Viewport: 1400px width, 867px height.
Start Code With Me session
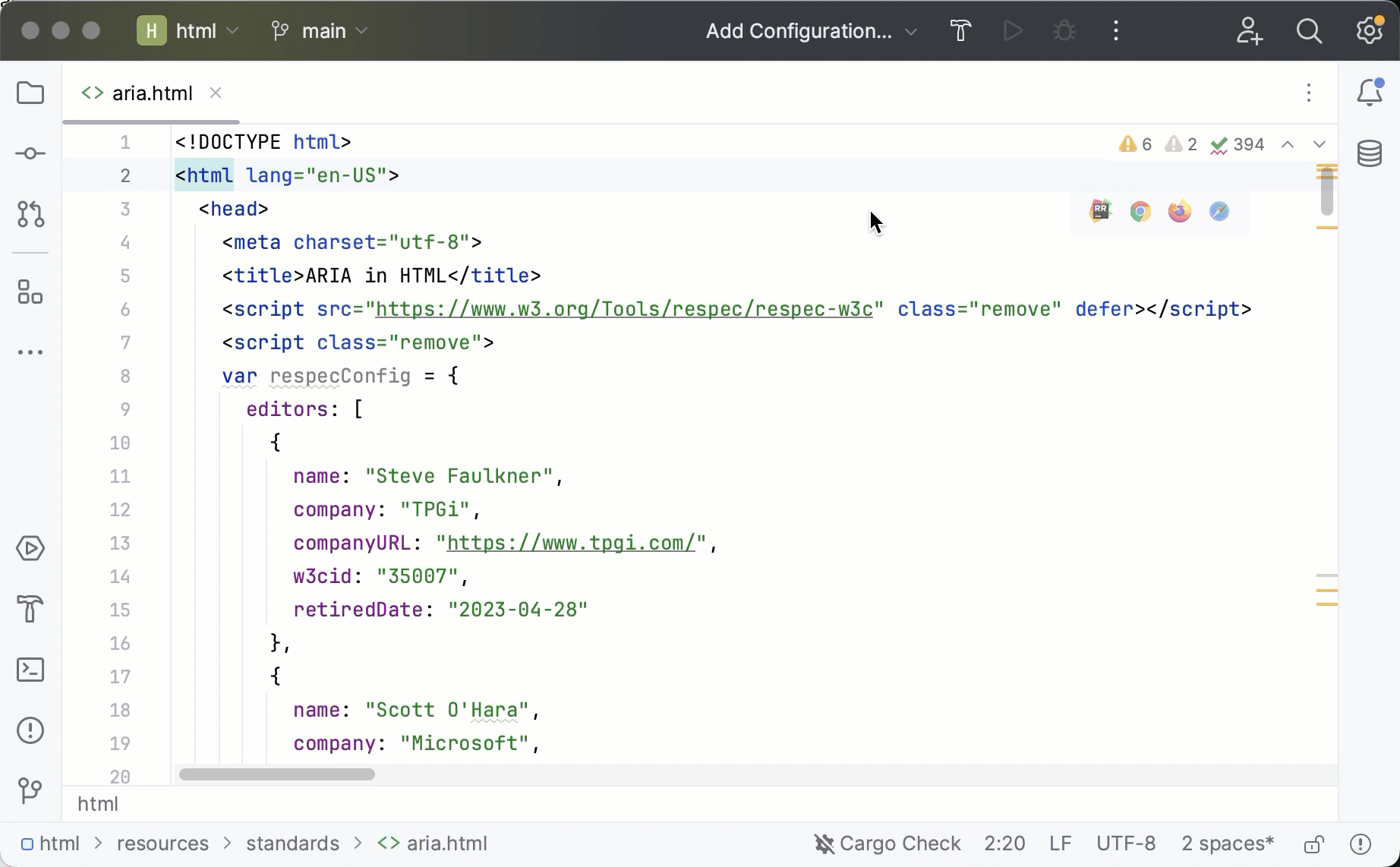pyautogui.click(x=1250, y=31)
